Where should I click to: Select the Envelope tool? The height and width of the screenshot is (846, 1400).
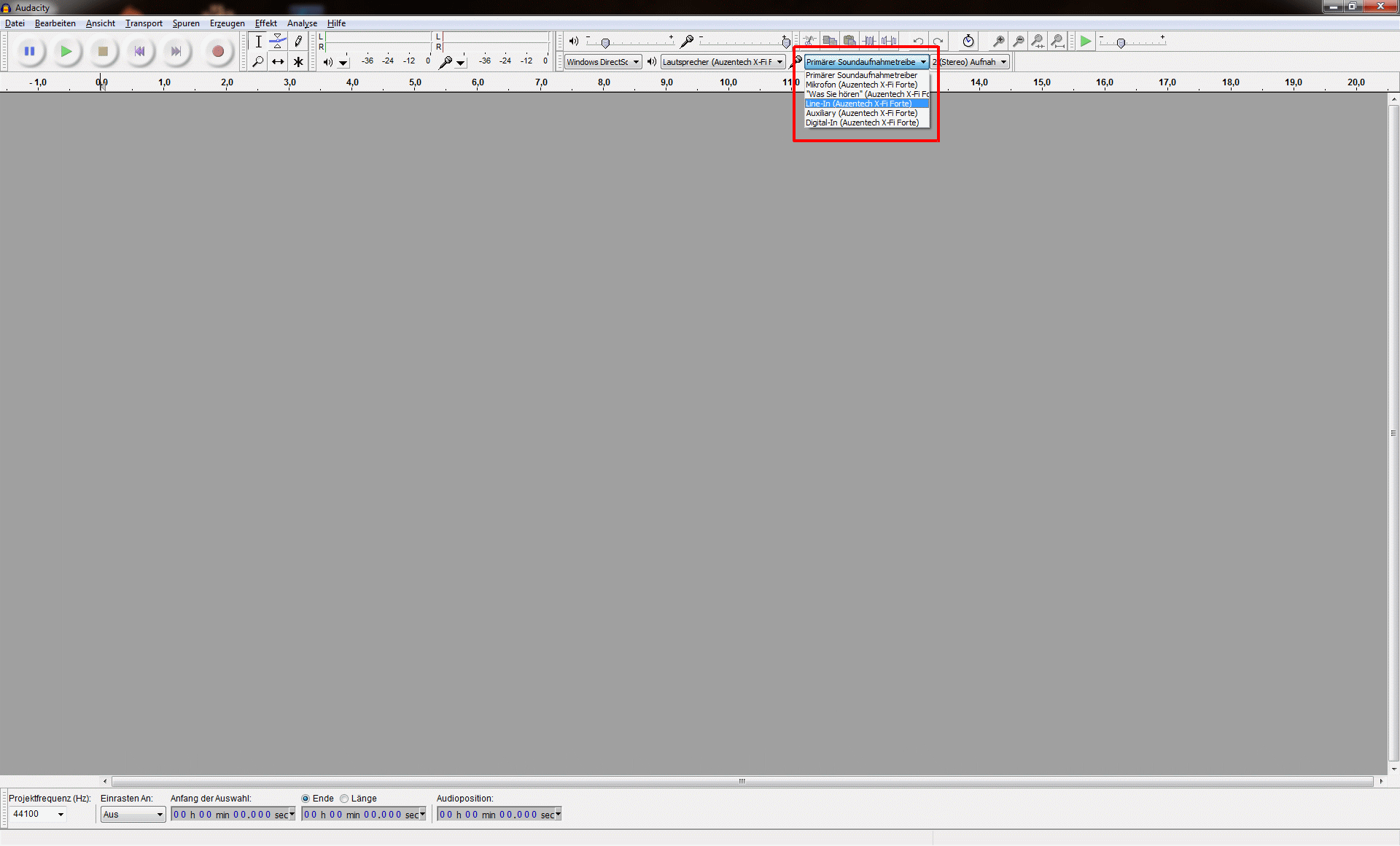point(278,42)
